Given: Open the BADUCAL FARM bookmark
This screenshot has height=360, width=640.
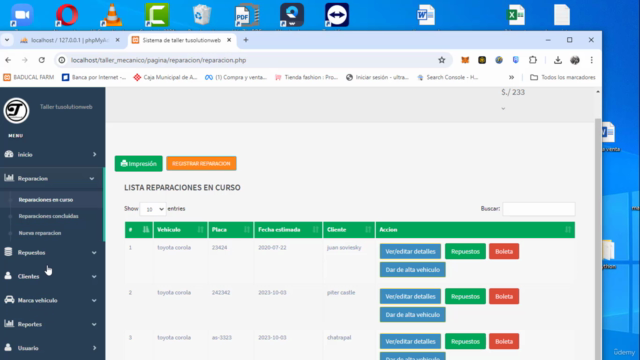Looking at the screenshot, I should click(29, 77).
